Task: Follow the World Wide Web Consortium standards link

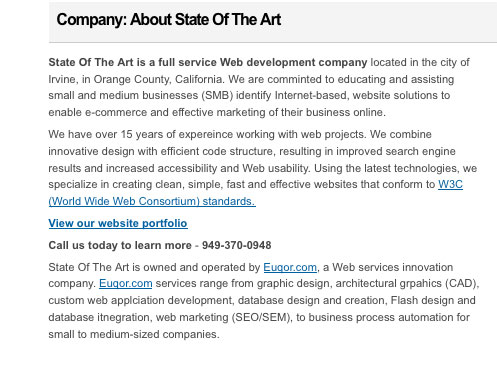Action: coord(152,201)
